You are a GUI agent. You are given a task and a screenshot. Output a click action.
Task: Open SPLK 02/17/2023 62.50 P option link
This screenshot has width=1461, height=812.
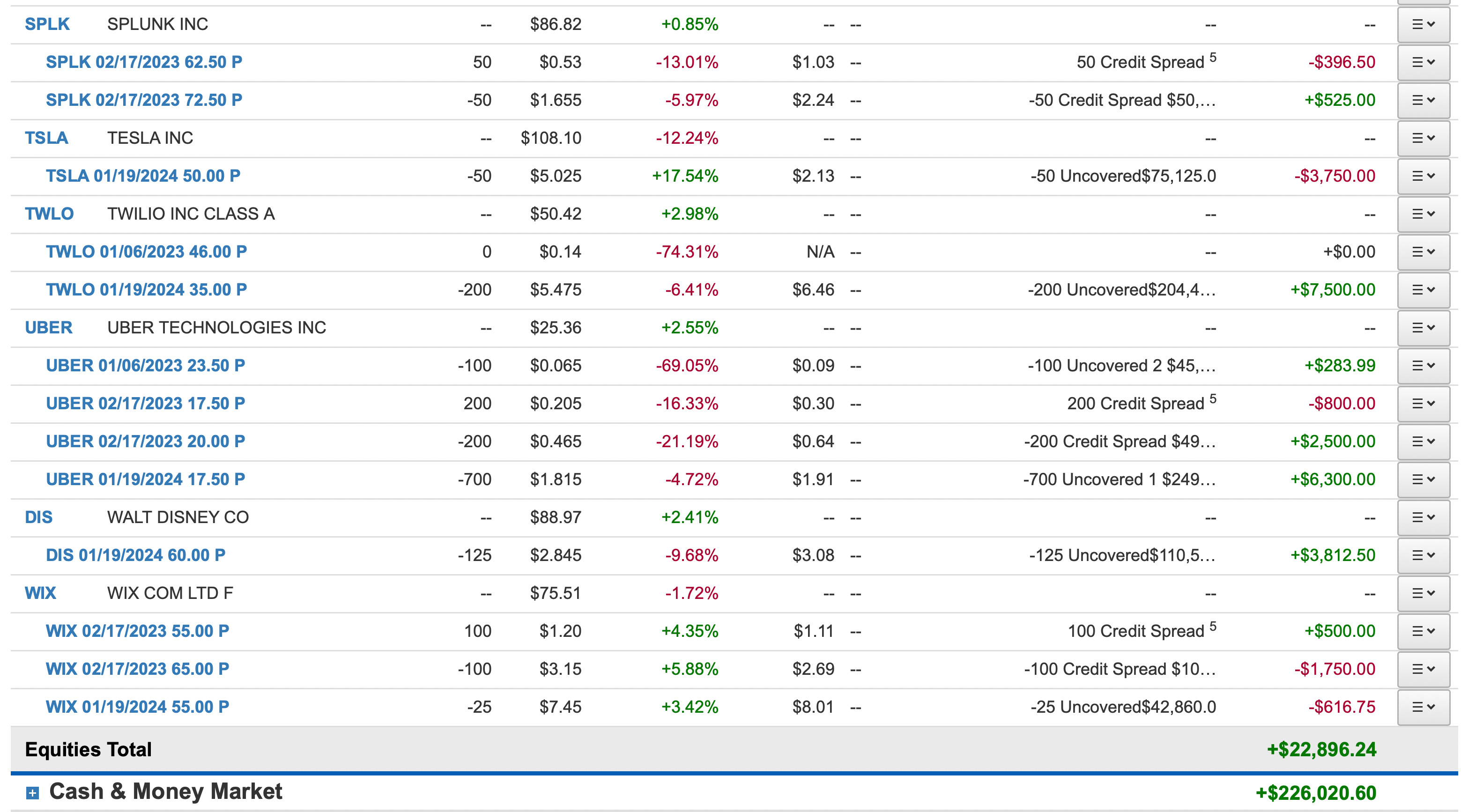143,62
